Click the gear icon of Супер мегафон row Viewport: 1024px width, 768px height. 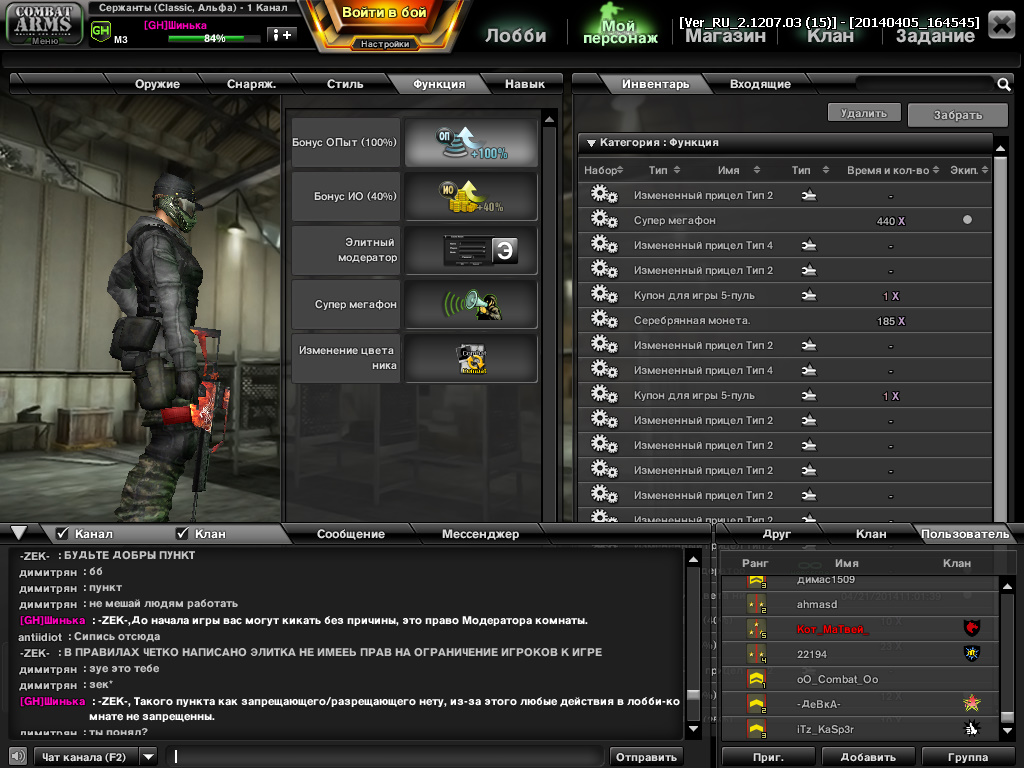point(604,219)
